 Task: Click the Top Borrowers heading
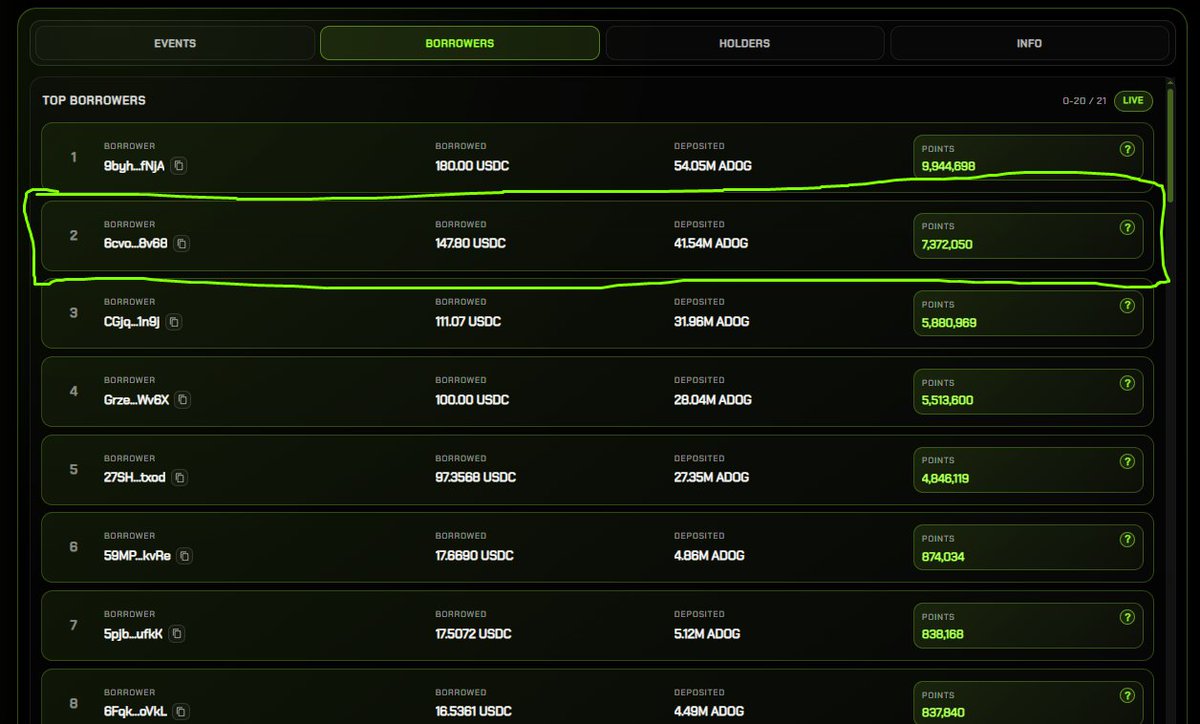pos(94,100)
